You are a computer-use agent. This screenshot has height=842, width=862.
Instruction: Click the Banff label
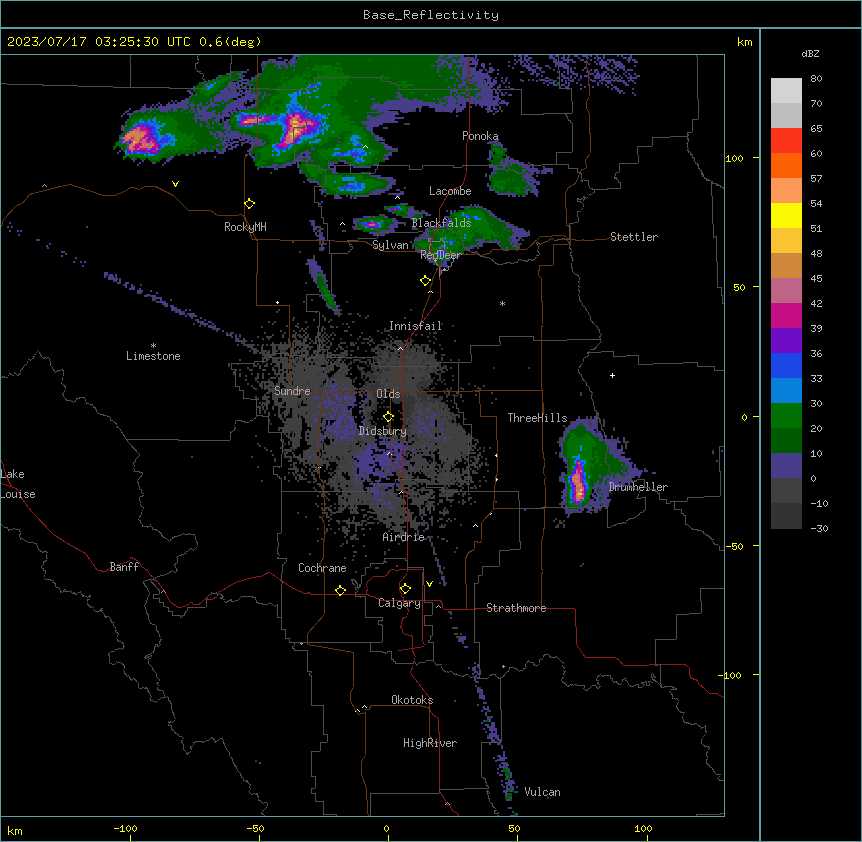[x=124, y=567]
